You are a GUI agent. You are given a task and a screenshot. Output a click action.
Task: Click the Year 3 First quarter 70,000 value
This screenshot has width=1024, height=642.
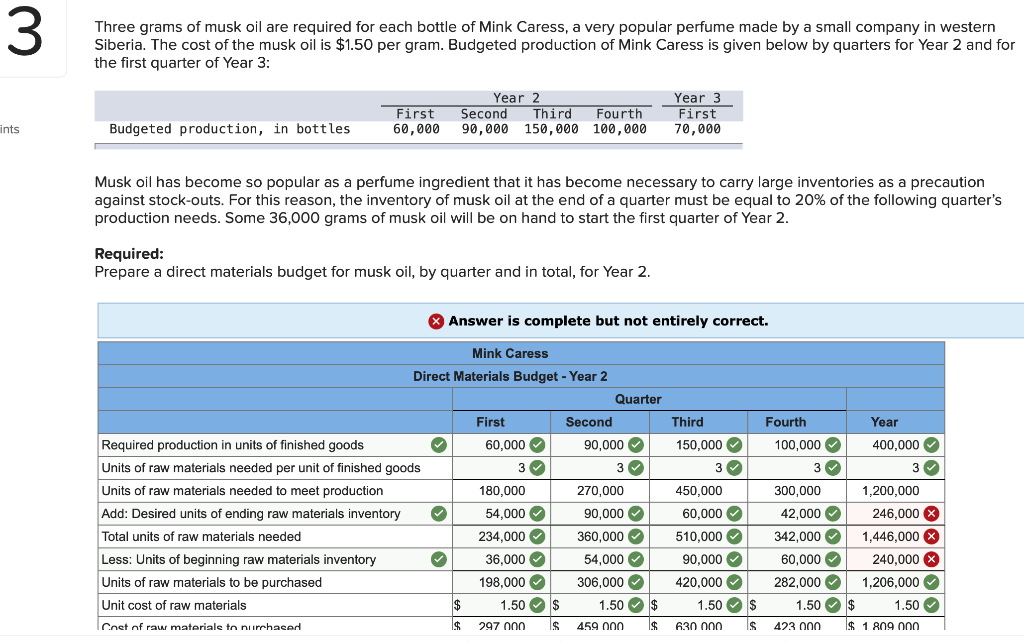pos(697,129)
